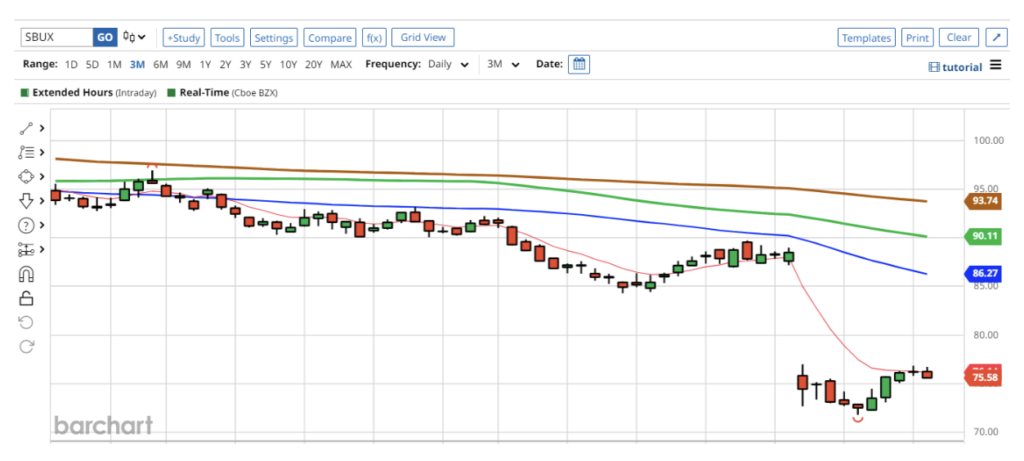Open the Daily frequency dropdown

[x=449, y=65]
